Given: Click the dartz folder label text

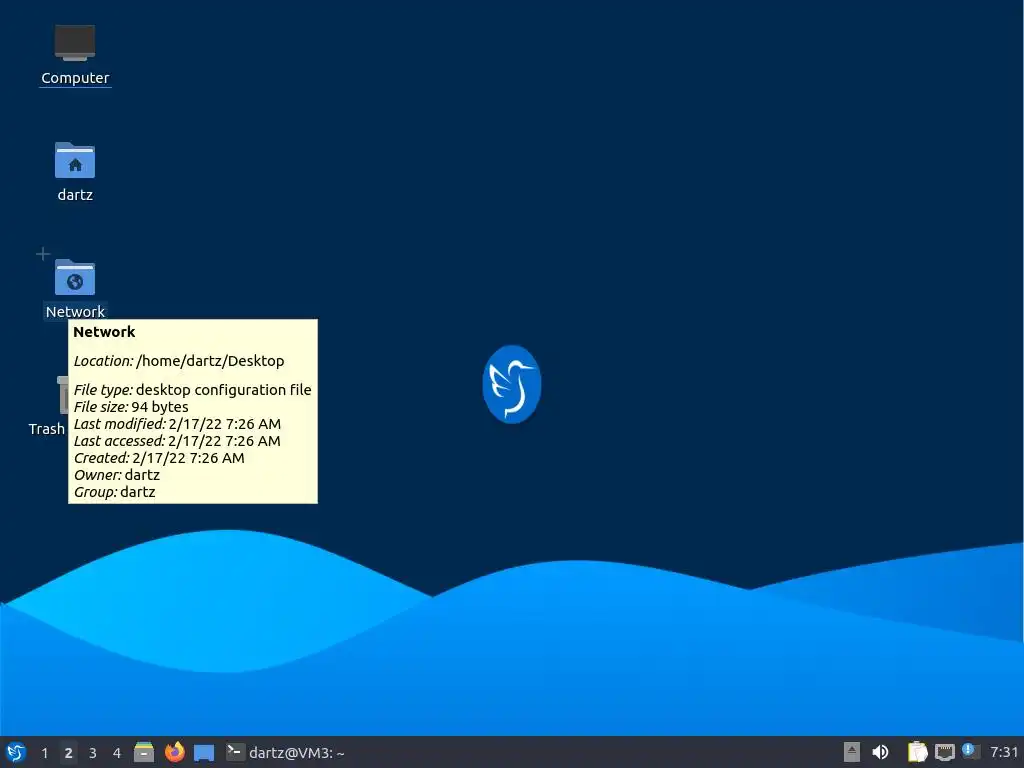Looking at the screenshot, I should click(75, 195).
